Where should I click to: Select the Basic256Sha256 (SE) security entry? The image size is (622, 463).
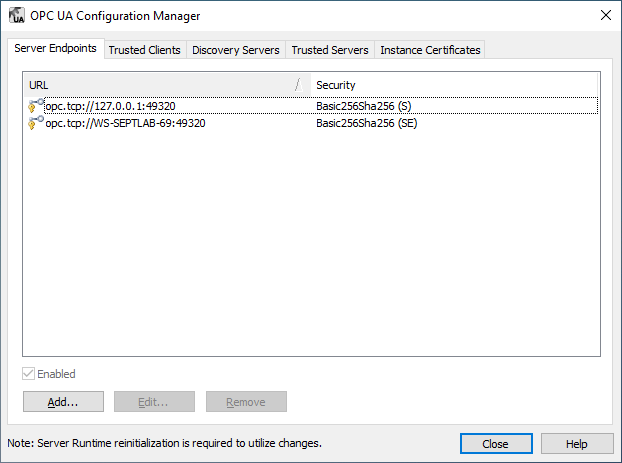tap(366, 123)
